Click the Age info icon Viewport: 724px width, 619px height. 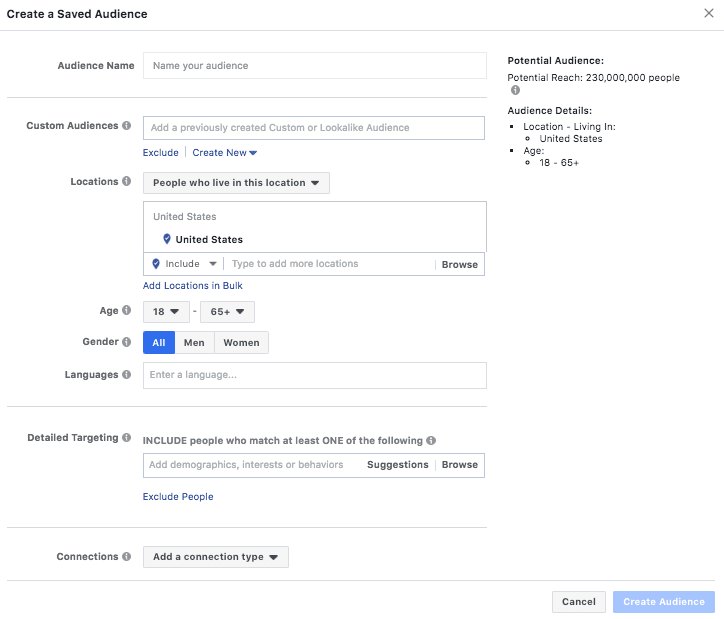pos(127,310)
